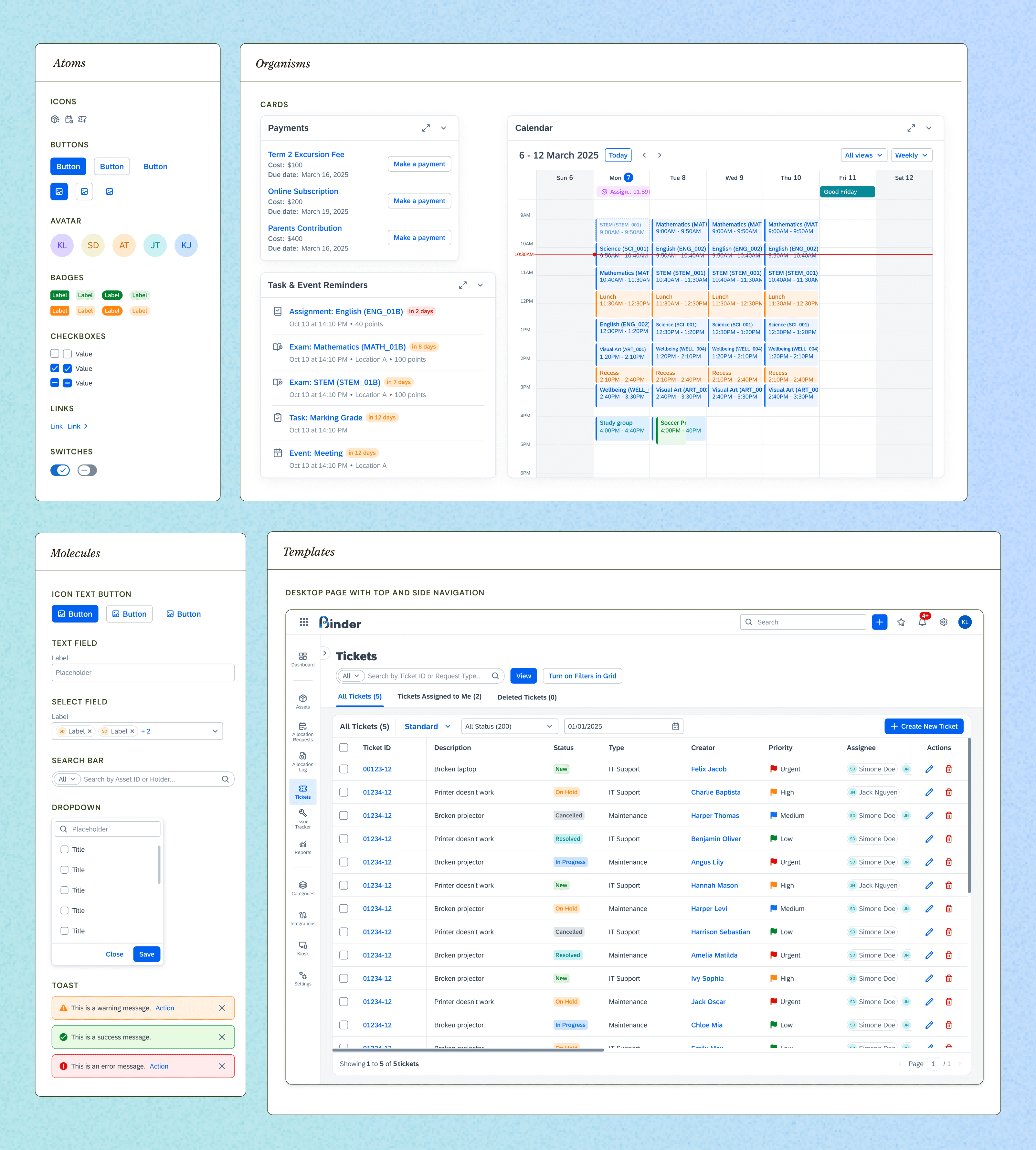Open the Standard view dropdown
This screenshot has width=1036, height=1150.
(428, 727)
